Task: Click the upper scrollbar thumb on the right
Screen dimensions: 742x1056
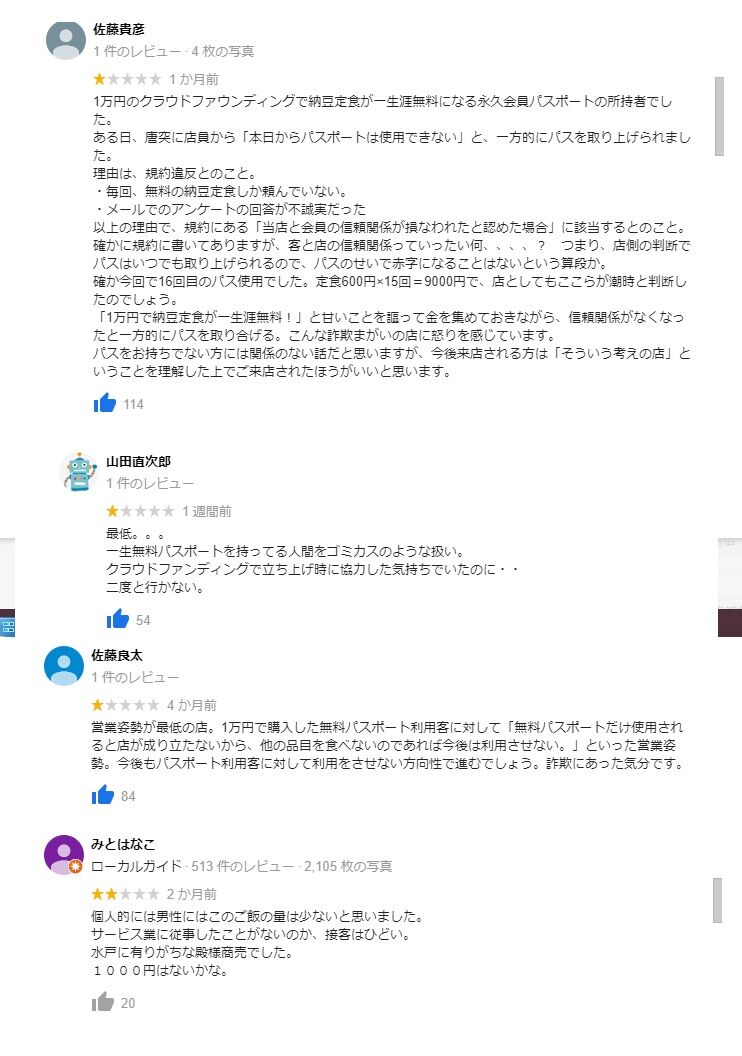Action: click(x=719, y=117)
